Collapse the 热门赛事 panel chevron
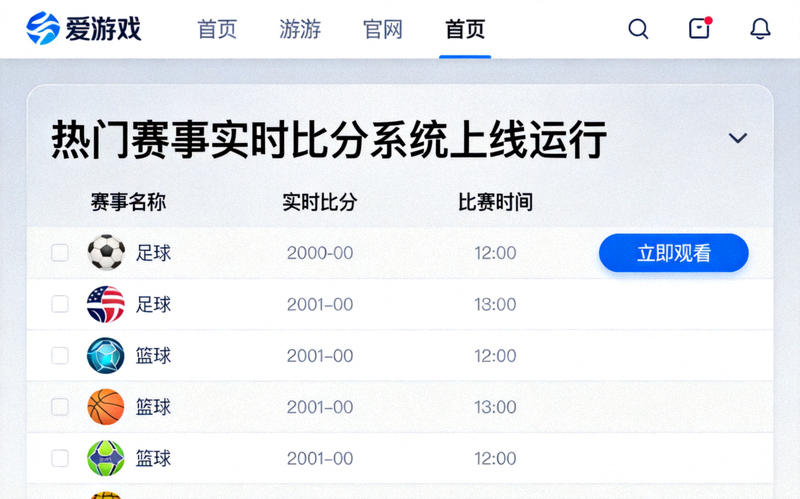 [x=738, y=138]
